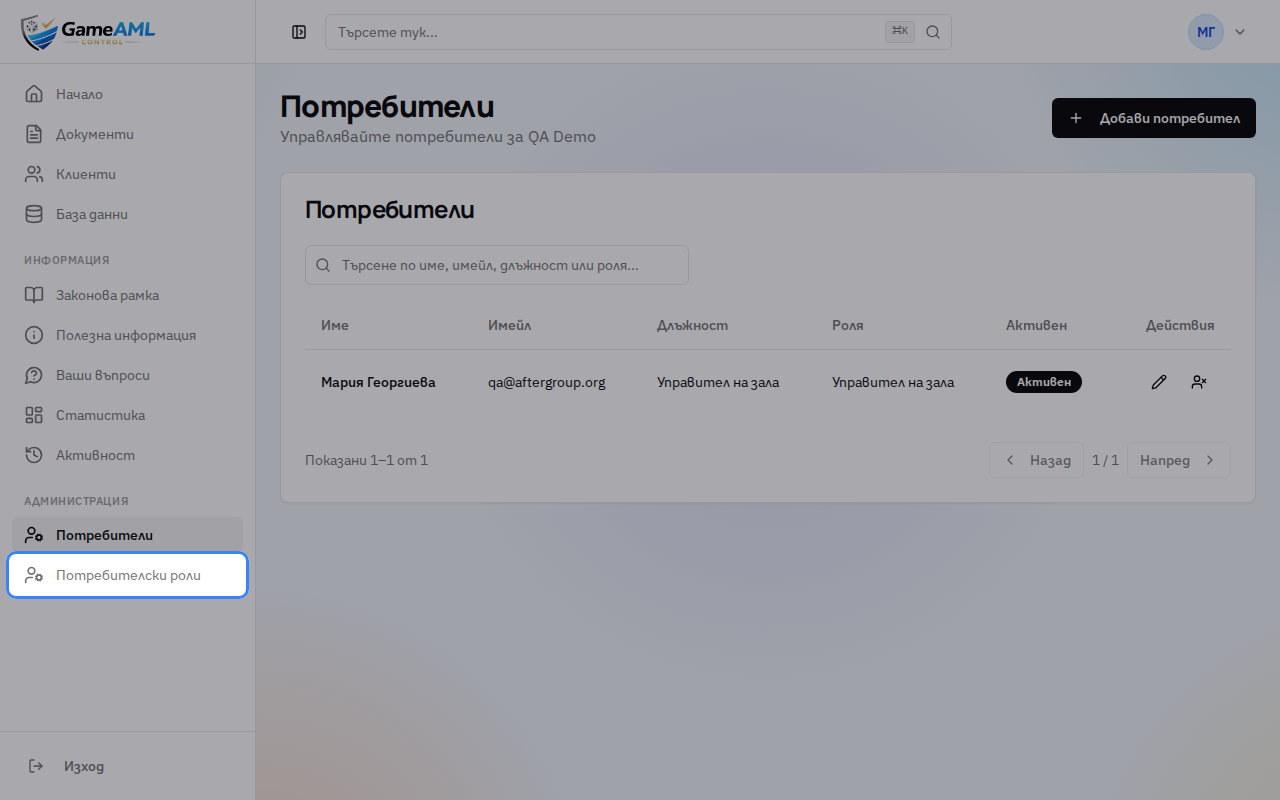Open Начало in the sidebar
The height and width of the screenshot is (800, 1280).
tap(127, 94)
